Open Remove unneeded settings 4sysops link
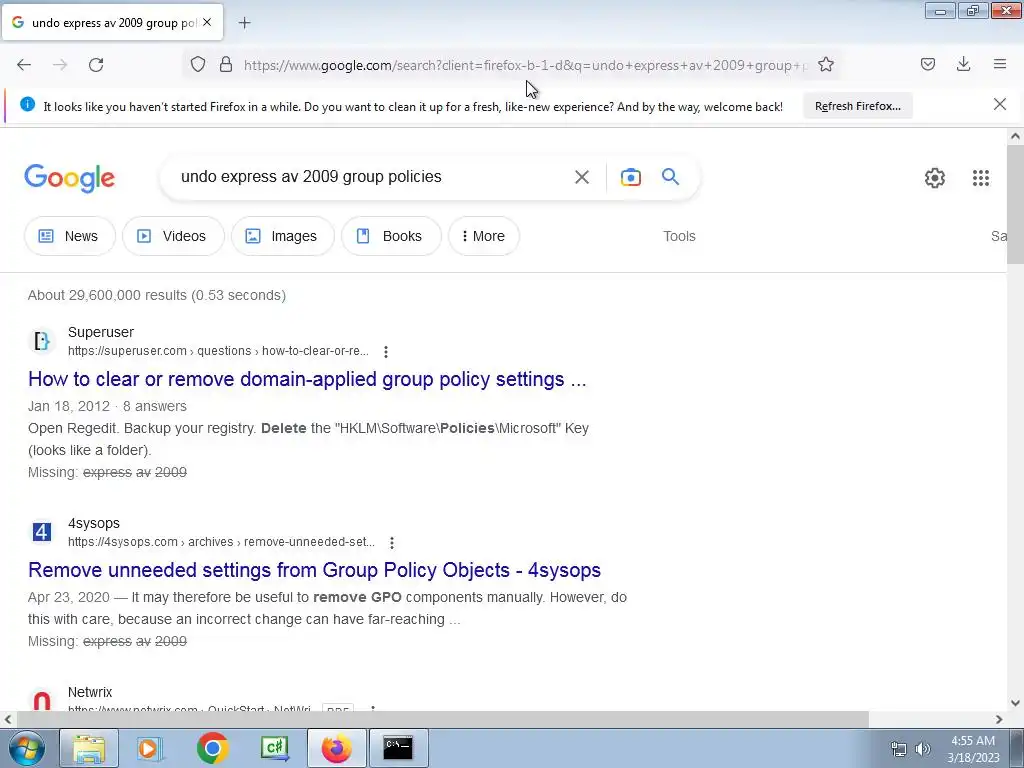The image size is (1024, 768). click(314, 570)
